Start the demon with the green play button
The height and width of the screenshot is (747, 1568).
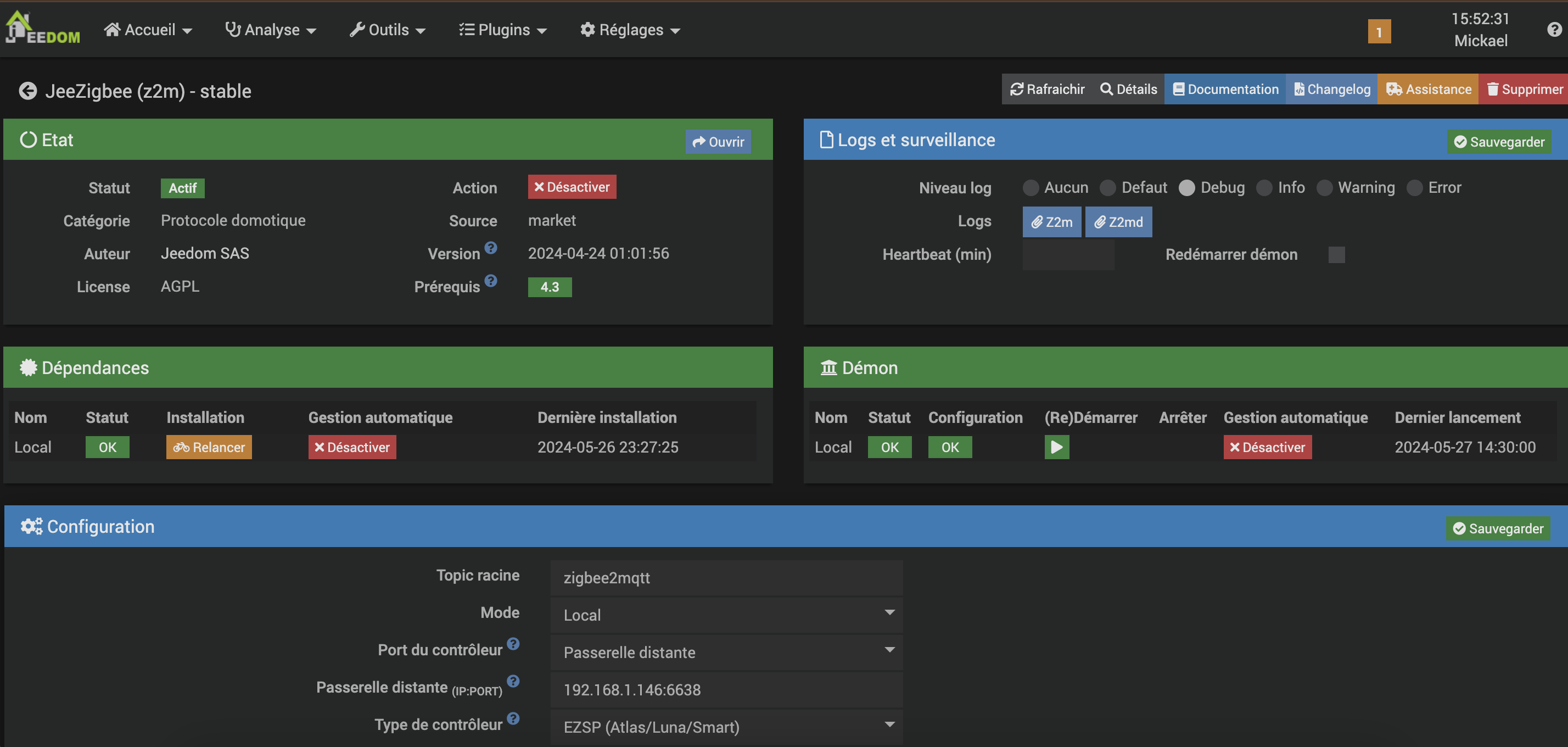click(1057, 448)
